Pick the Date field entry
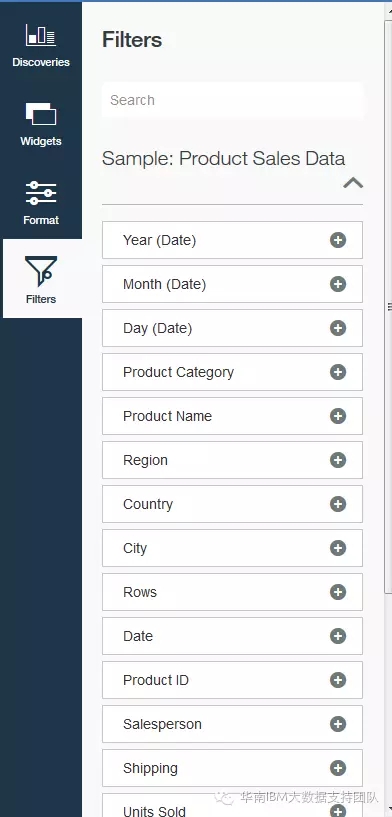392x817 pixels. click(232, 636)
